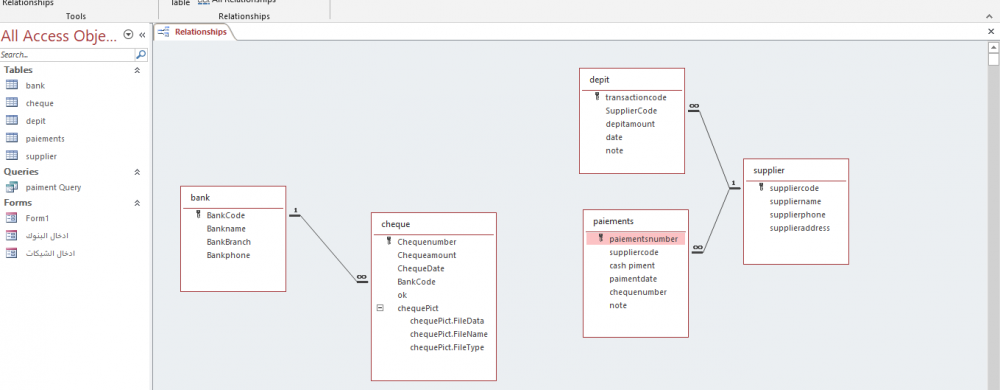Open the form ادخال البنوك
The width and height of the screenshot is (1000, 390).
click(47, 236)
